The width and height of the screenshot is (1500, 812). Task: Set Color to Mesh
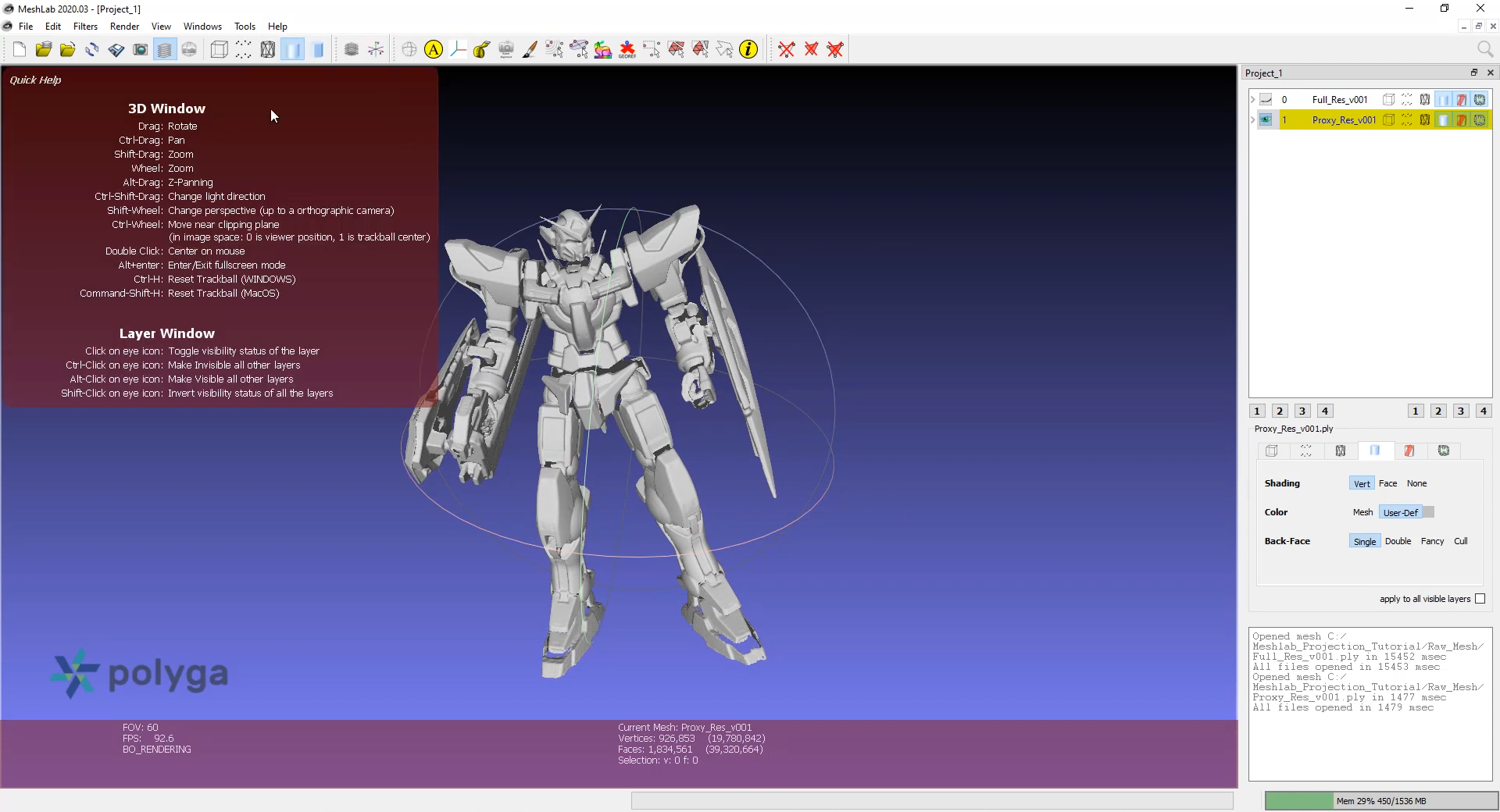pos(1362,513)
